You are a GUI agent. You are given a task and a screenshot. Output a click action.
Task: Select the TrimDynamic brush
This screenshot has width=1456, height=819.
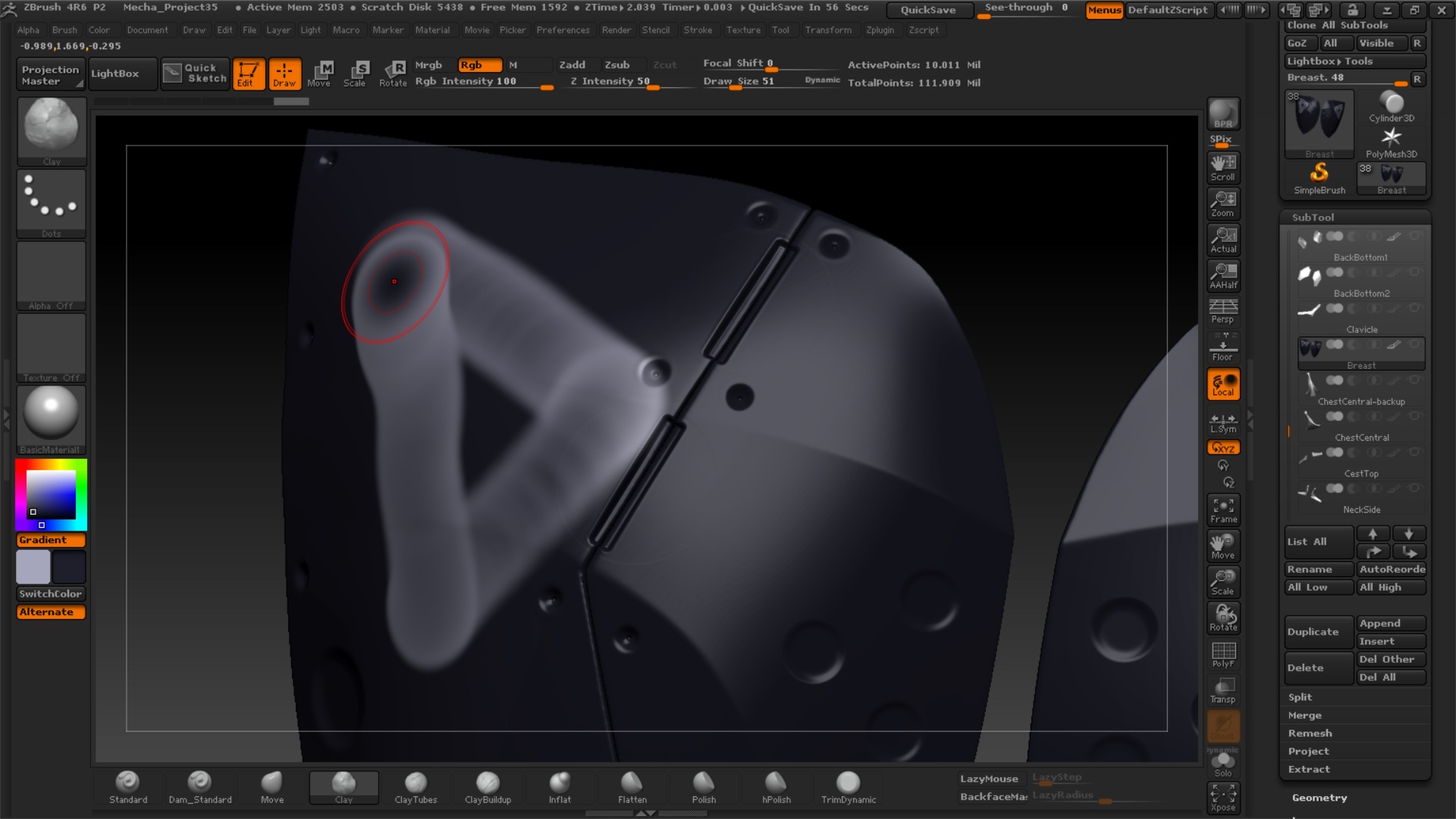[x=848, y=787]
